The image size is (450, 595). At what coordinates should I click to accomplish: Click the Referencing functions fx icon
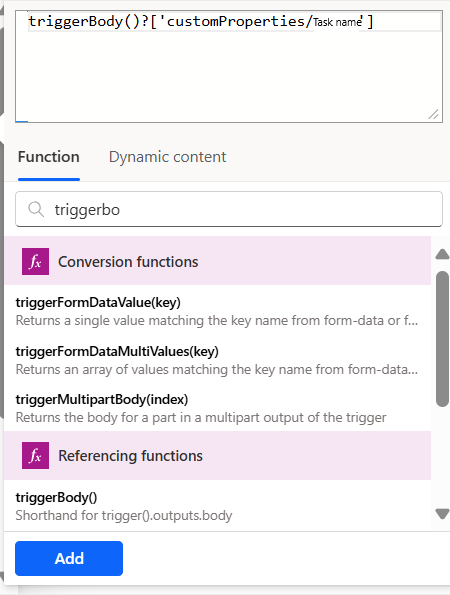(35, 455)
